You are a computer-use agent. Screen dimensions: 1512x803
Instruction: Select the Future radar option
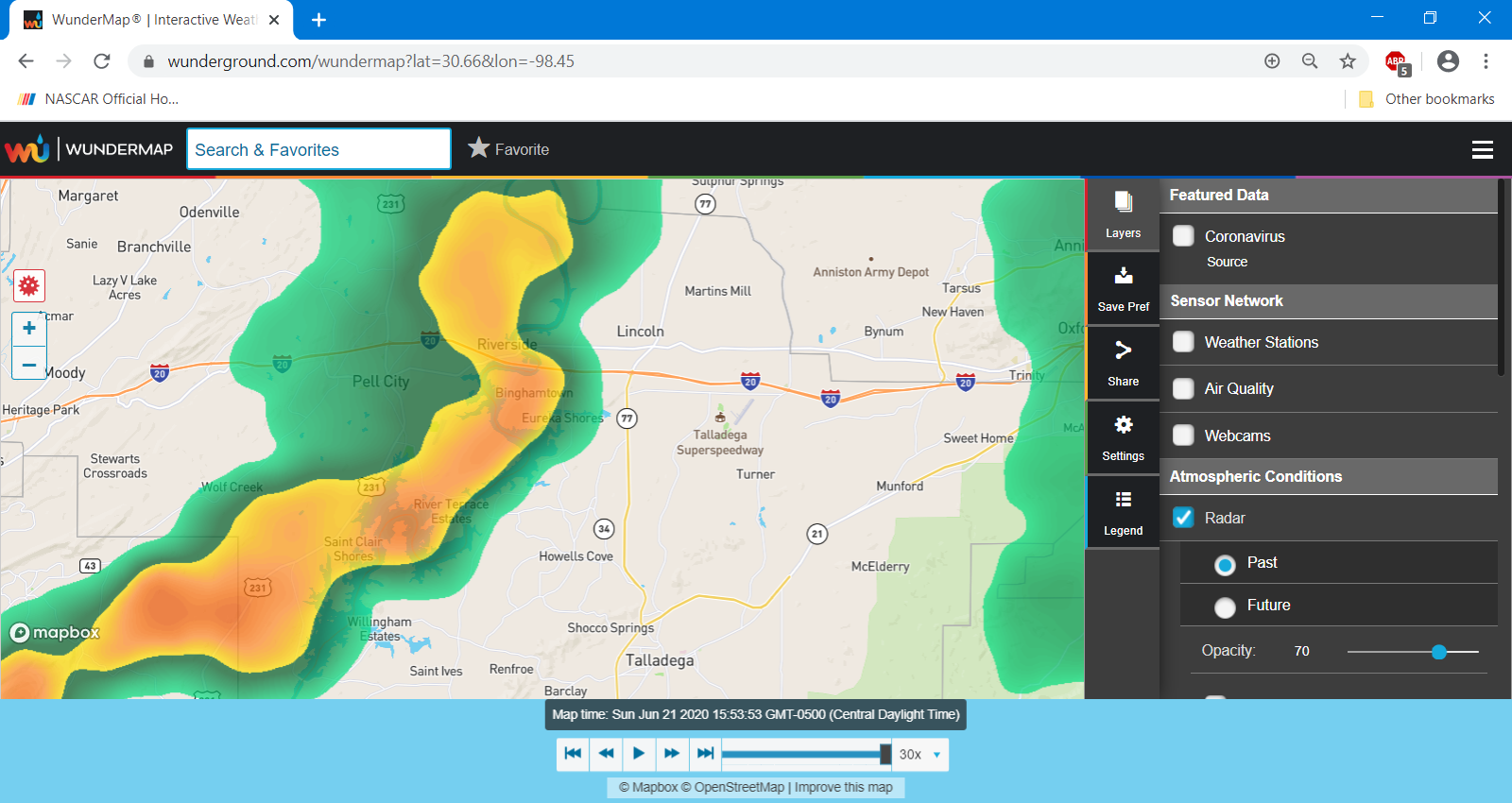[x=1225, y=607]
